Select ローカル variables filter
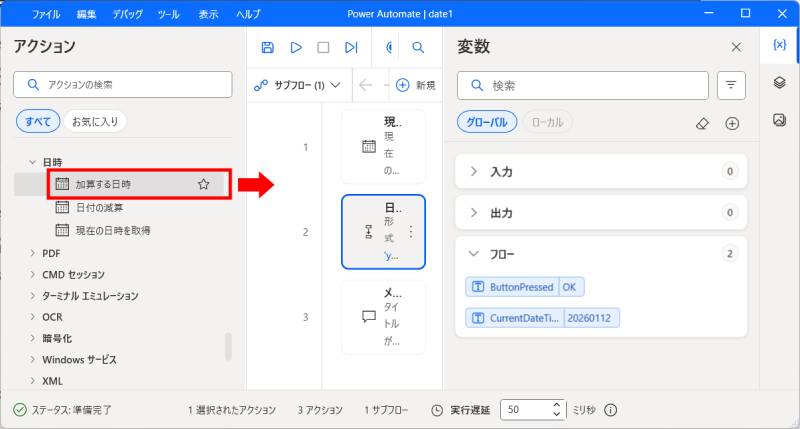 point(547,122)
